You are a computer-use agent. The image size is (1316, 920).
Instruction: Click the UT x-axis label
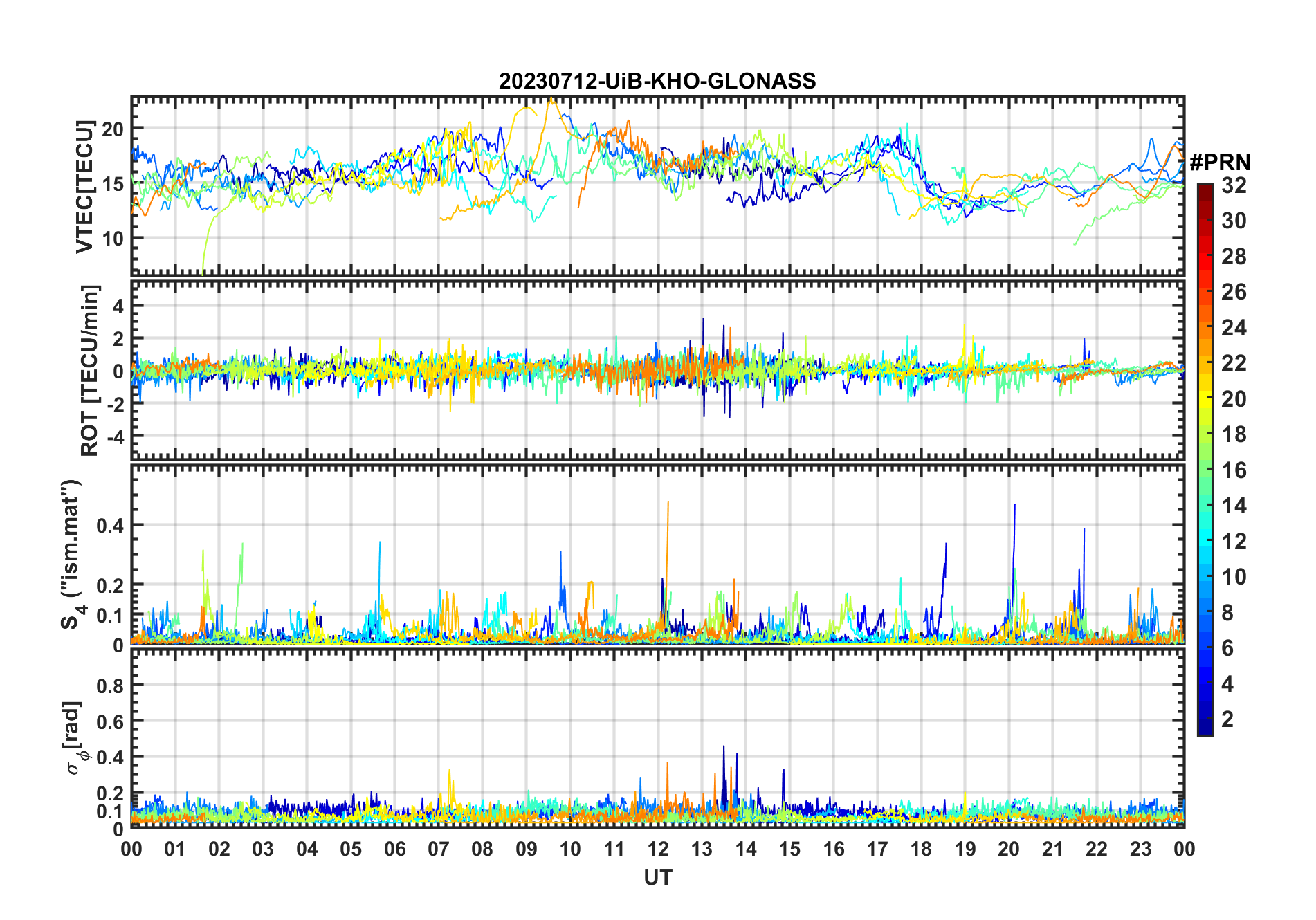[x=658, y=878]
